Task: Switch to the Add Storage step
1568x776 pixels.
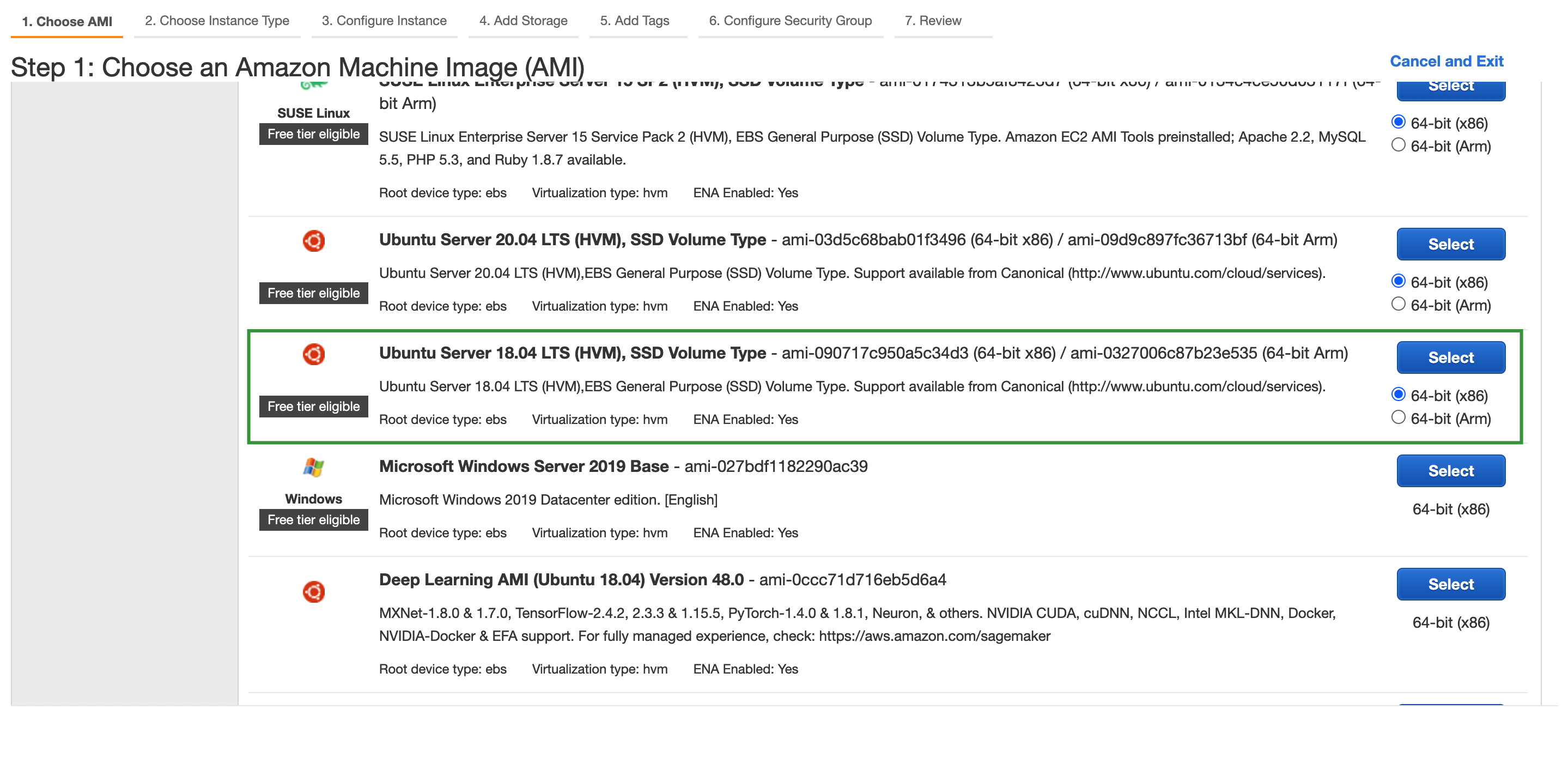Action: pos(523,21)
